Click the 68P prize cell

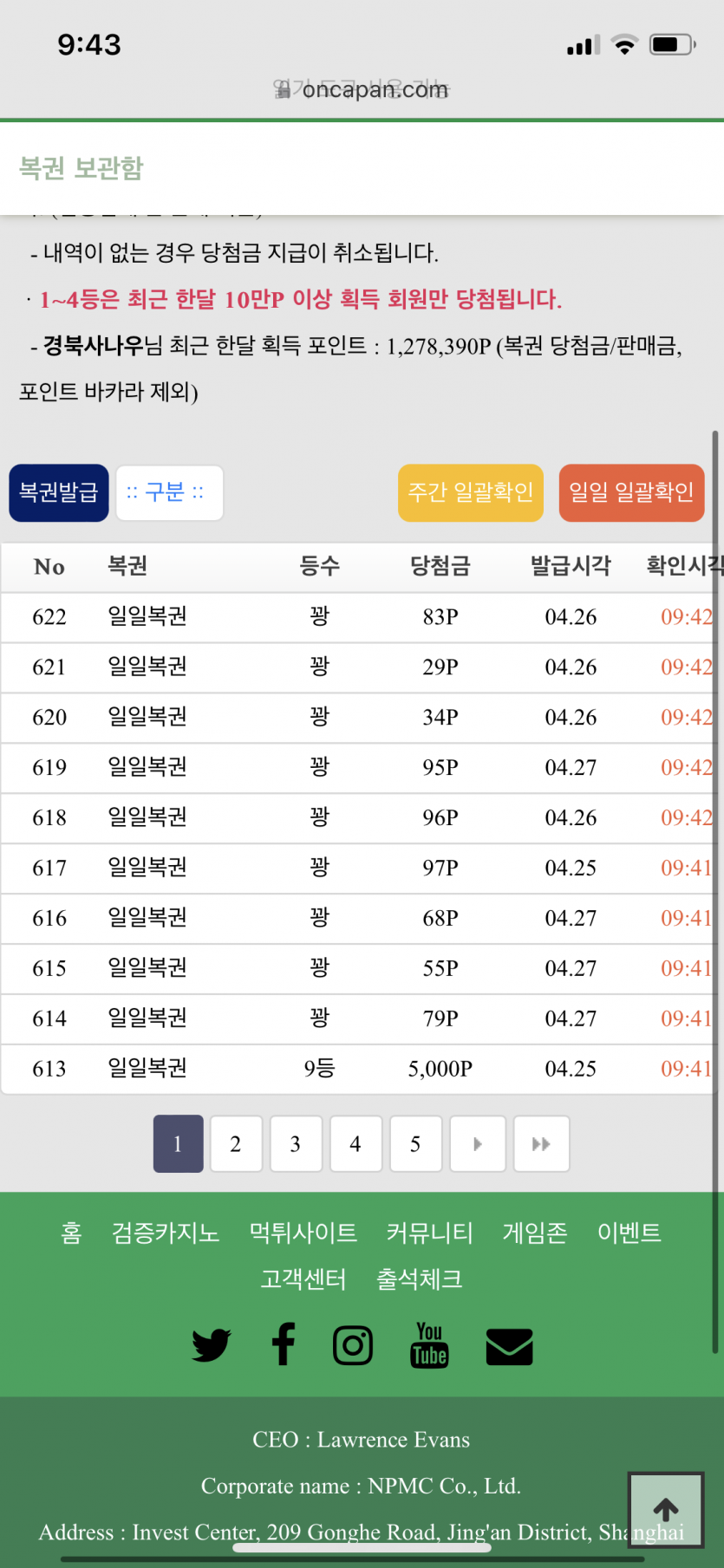(x=440, y=919)
